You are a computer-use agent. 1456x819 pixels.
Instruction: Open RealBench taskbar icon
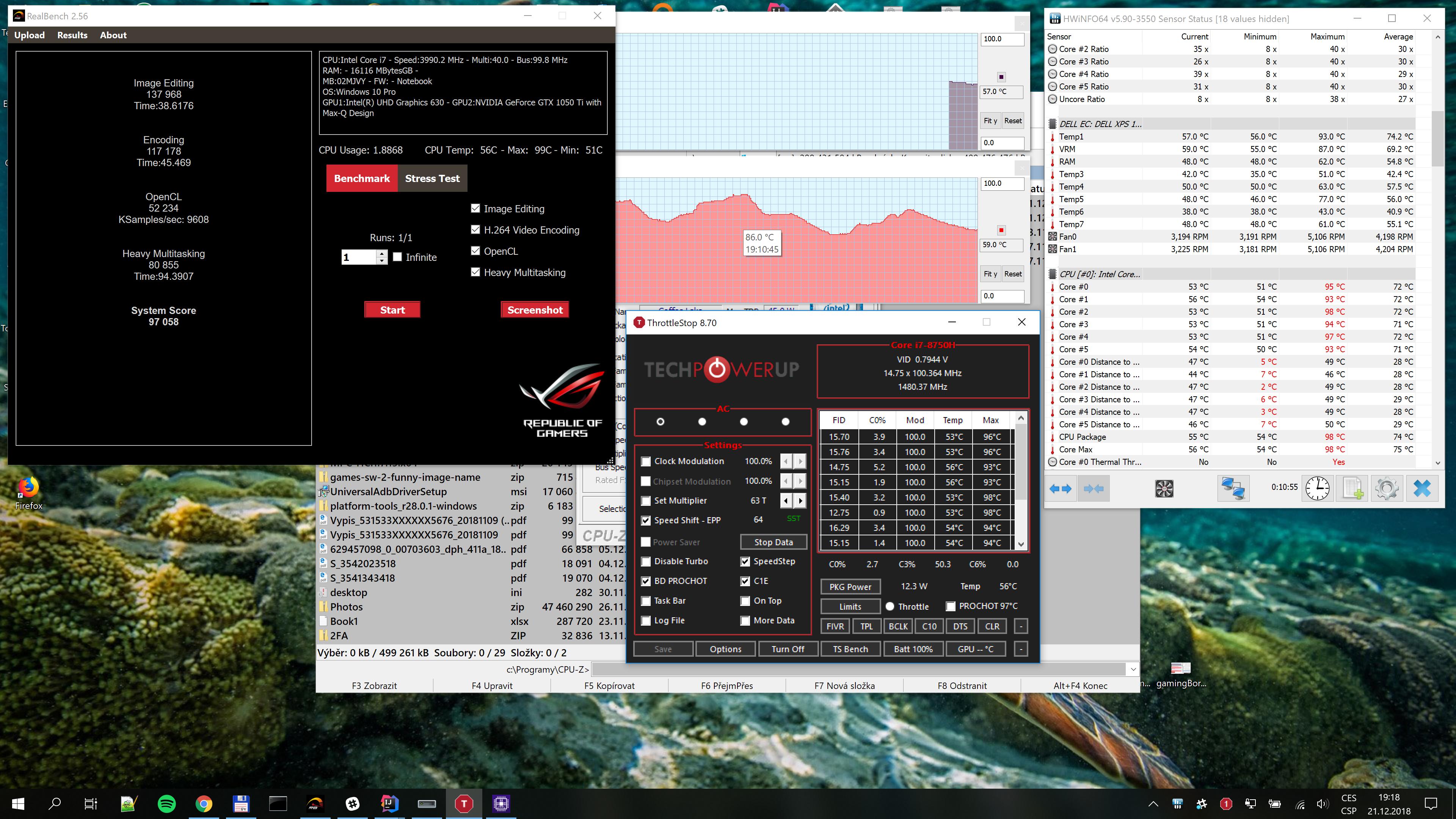pyautogui.click(x=315, y=803)
